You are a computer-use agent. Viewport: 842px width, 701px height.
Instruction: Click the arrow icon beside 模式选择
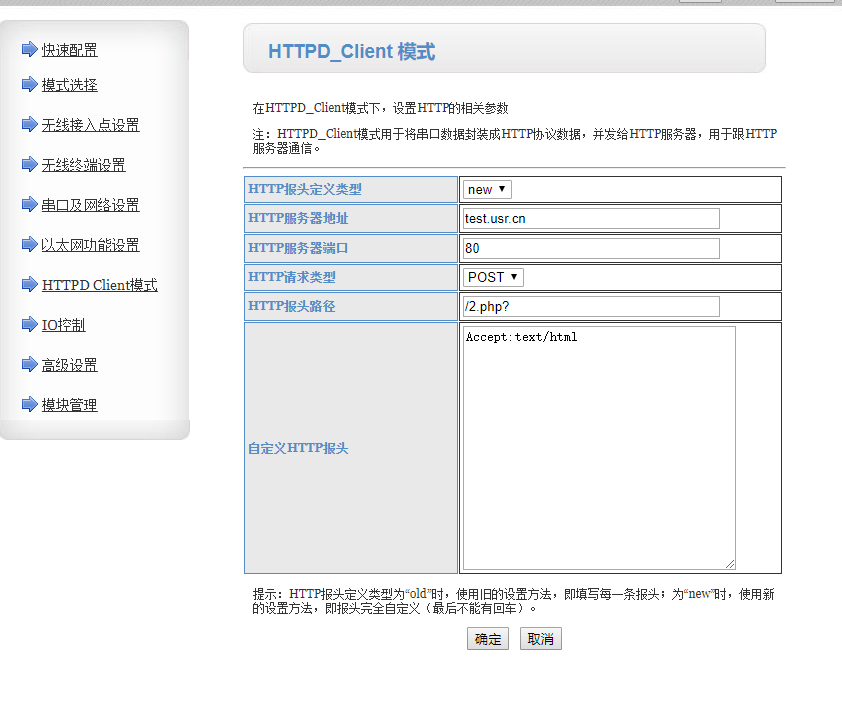click(x=29, y=84)
